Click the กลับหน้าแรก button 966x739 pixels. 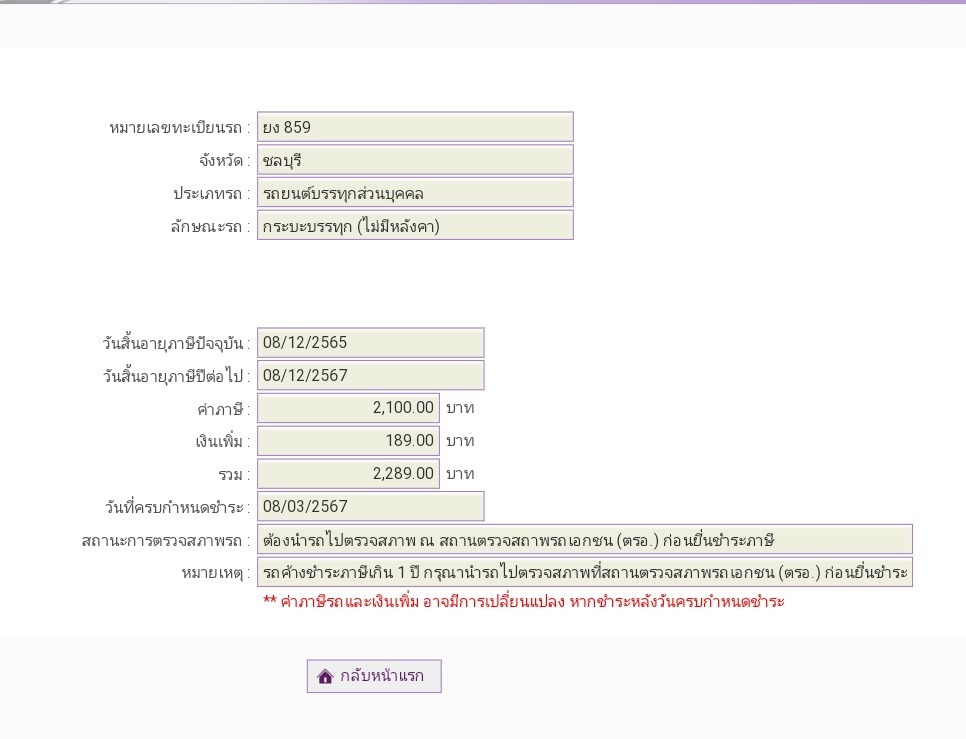(374, 676)
